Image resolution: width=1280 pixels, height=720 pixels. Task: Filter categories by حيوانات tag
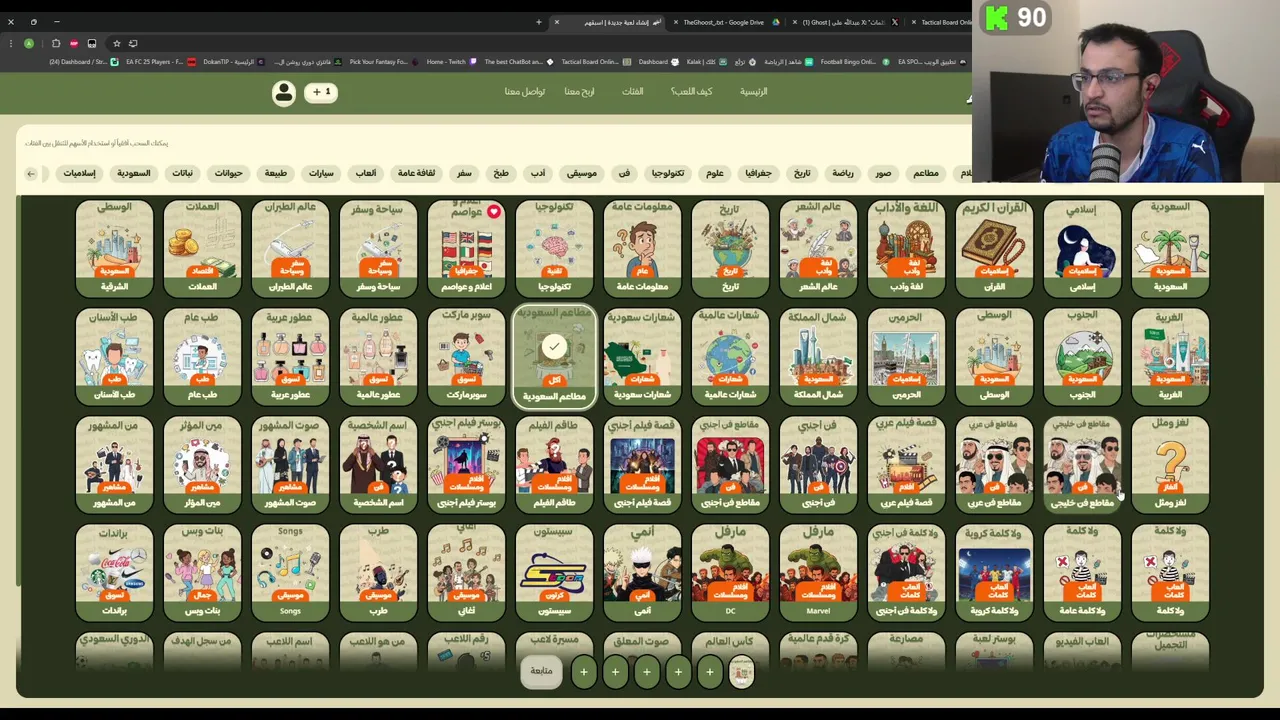[x=228, y=173]
